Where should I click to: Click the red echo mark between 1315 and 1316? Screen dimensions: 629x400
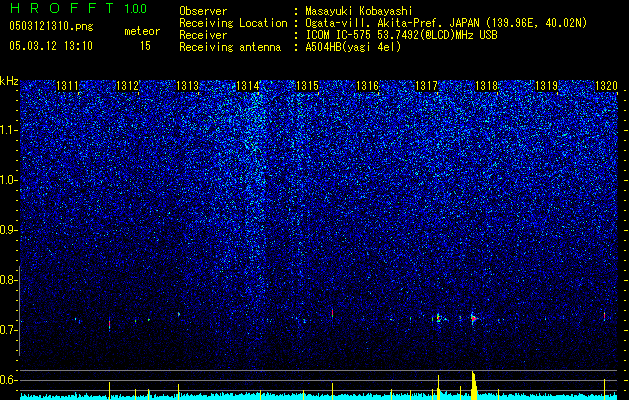(332, 313)
